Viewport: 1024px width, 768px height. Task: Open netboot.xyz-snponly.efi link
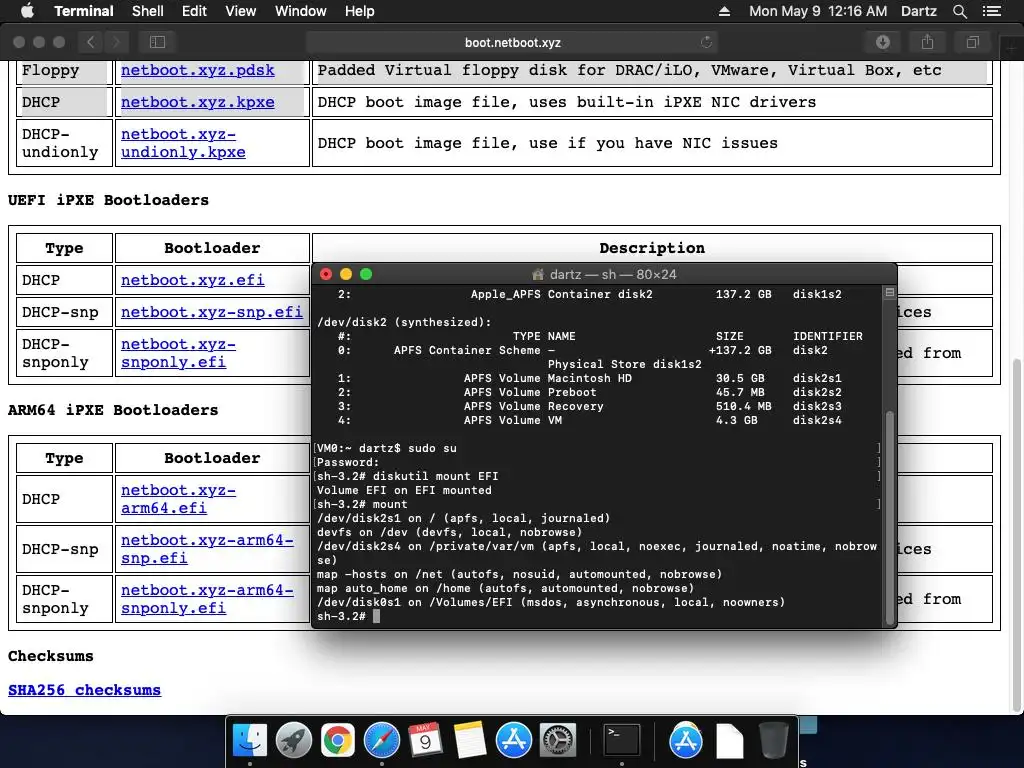pos(178,353)
